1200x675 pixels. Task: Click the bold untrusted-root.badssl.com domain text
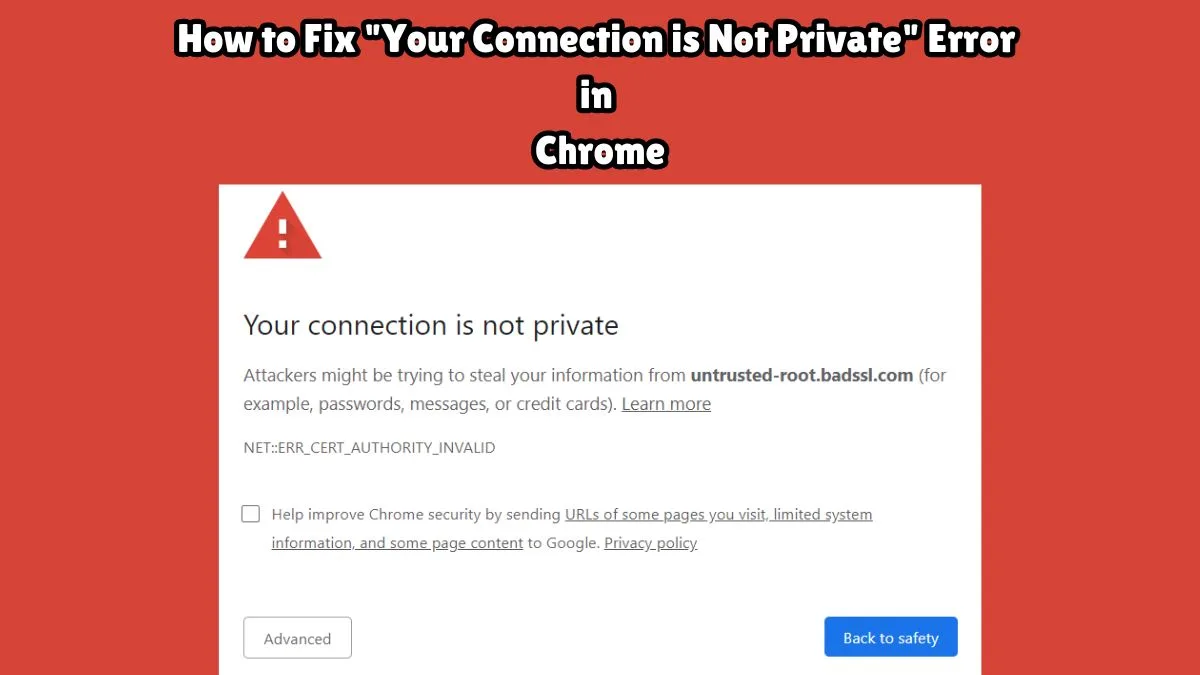click(x=802, y=375)
